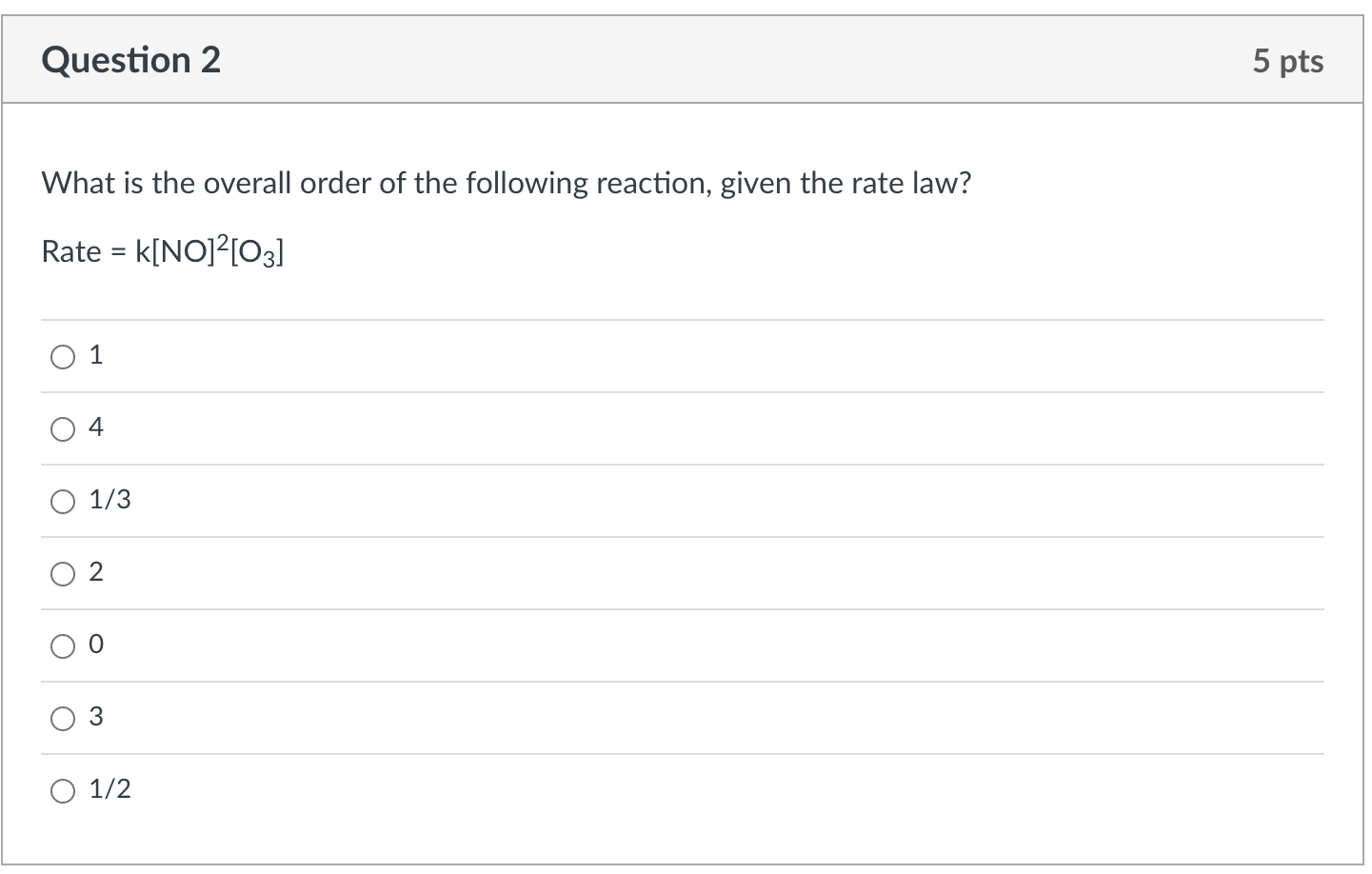This screenshot has width=1372, height=874.
Task: Mark the answer option displaying 0
Action: (95, 645)
